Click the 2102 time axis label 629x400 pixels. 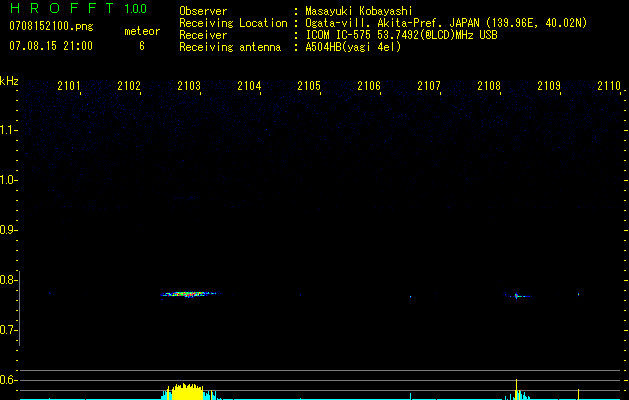click(x=129, y=86)
